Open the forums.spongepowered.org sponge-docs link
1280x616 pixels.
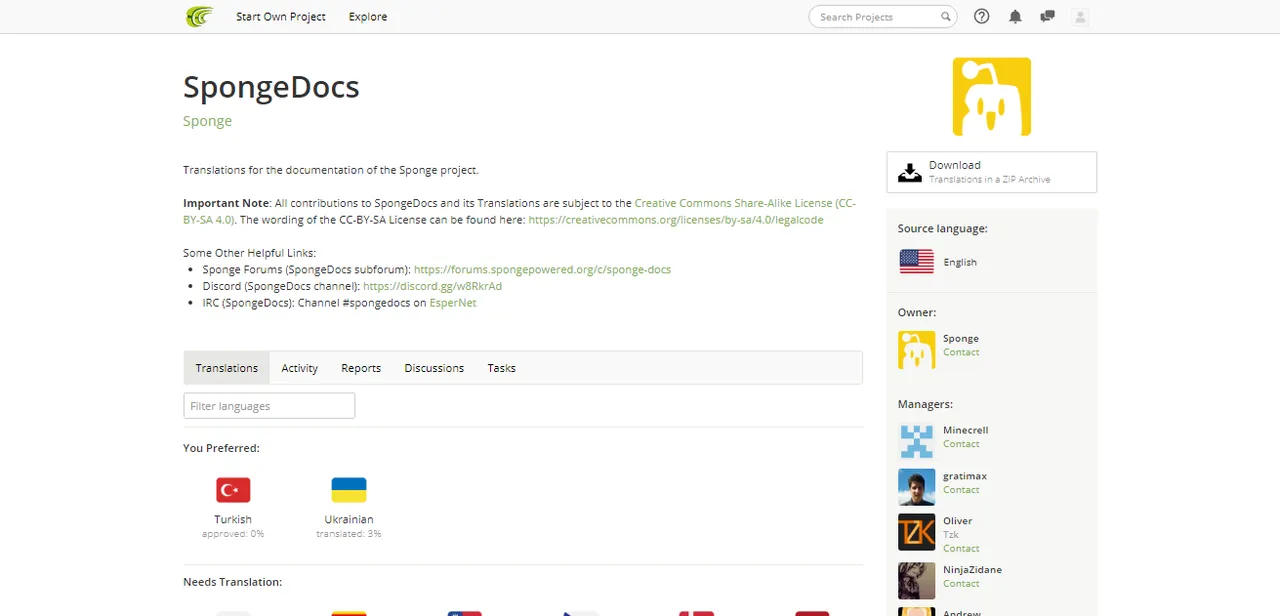tap(542, 270)
